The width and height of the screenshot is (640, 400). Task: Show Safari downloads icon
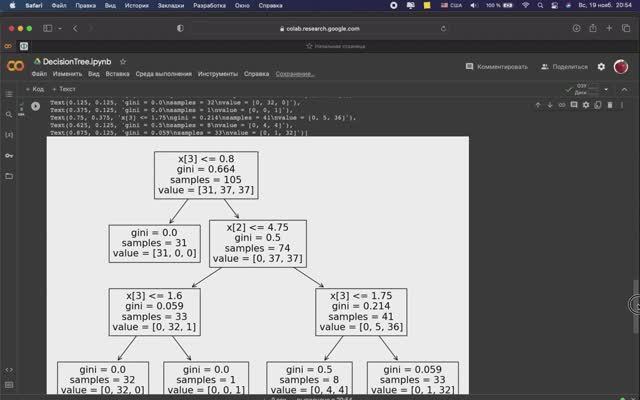click(576, 28)
